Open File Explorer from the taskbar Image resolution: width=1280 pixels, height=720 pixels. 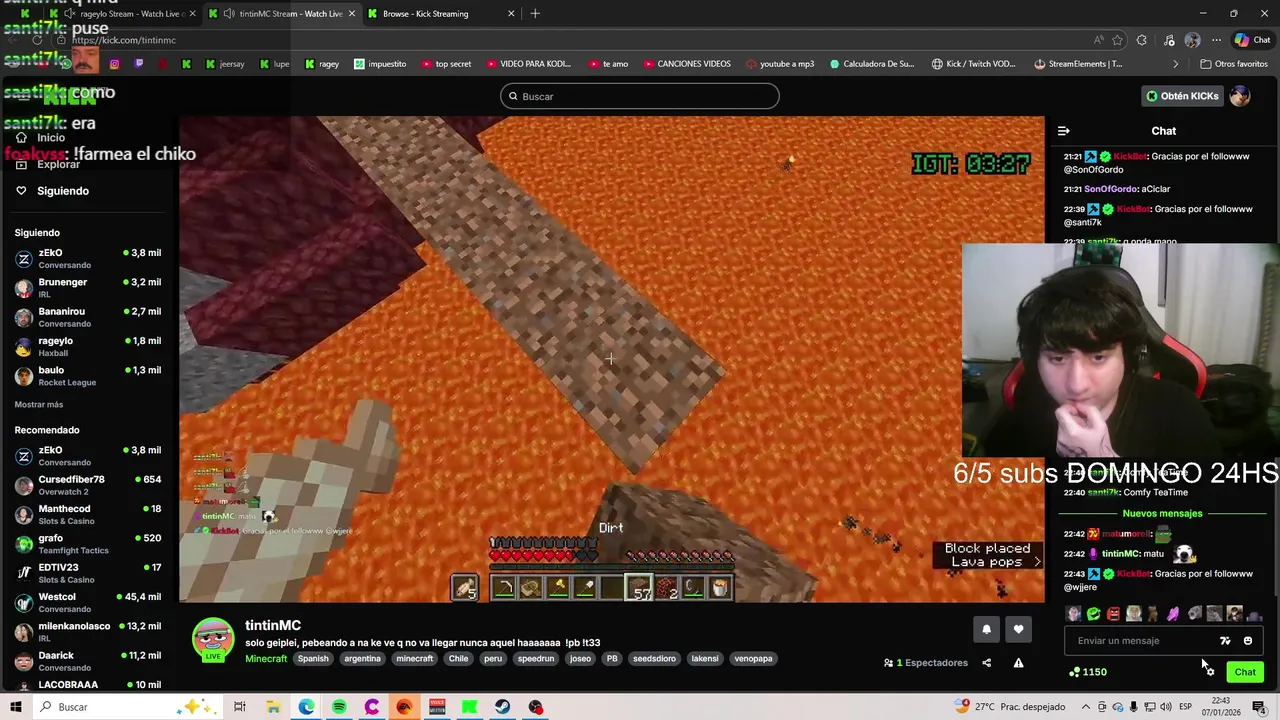point(273,707)
